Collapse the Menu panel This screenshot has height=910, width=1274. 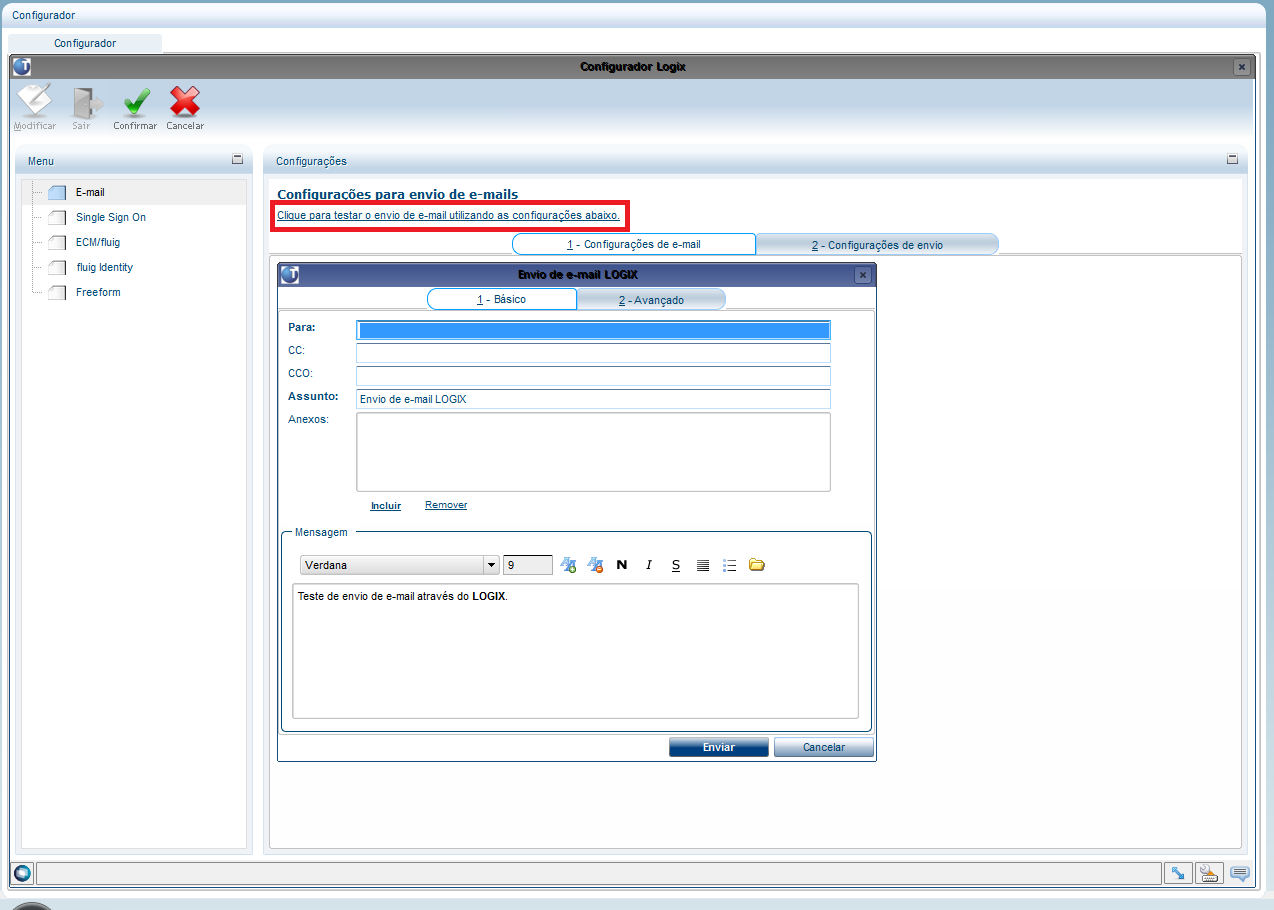pos(237,159)
